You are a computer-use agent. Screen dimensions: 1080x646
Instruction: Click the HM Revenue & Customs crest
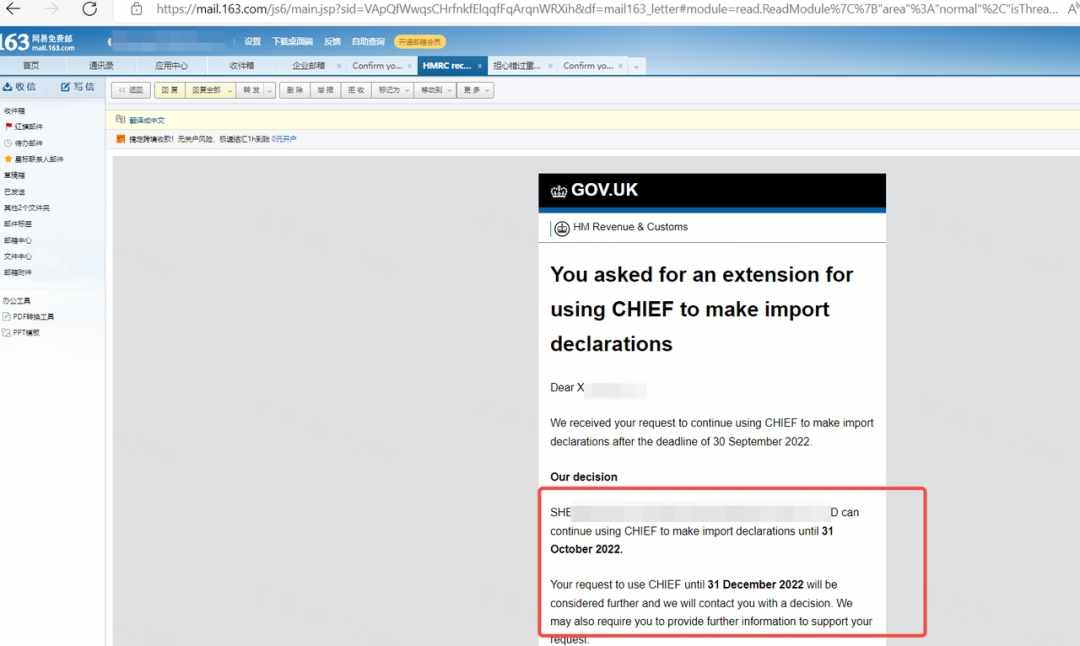pos(562,228)
